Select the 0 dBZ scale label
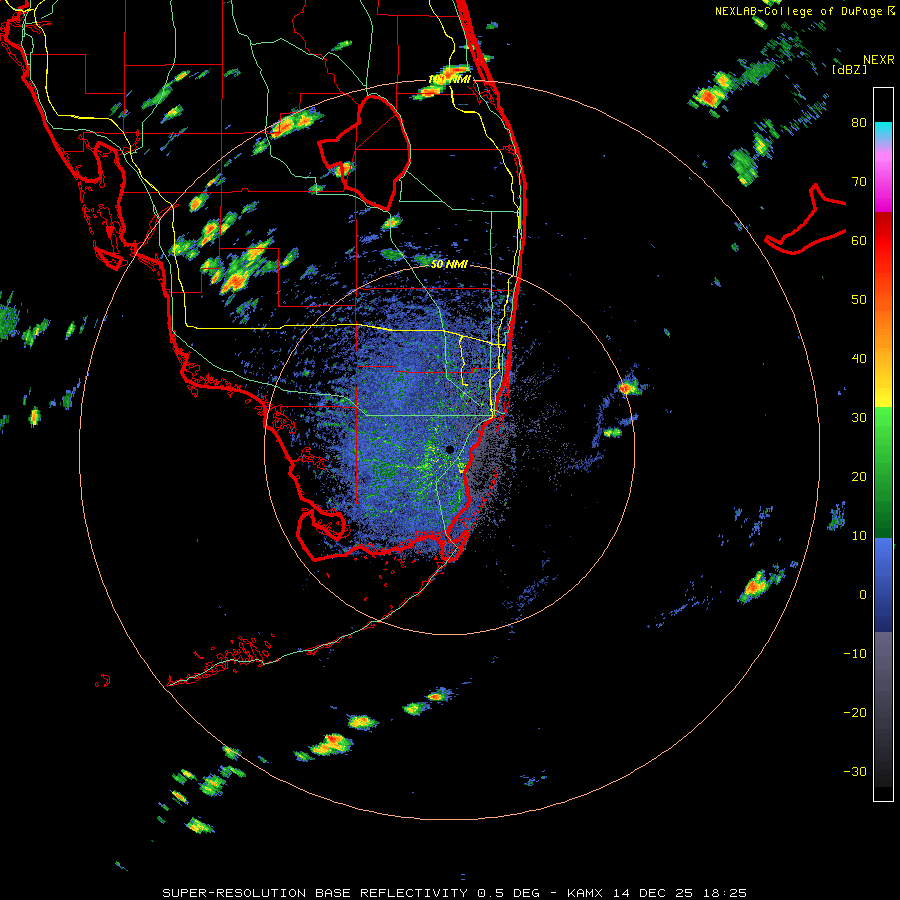 (x=863, y=595)
